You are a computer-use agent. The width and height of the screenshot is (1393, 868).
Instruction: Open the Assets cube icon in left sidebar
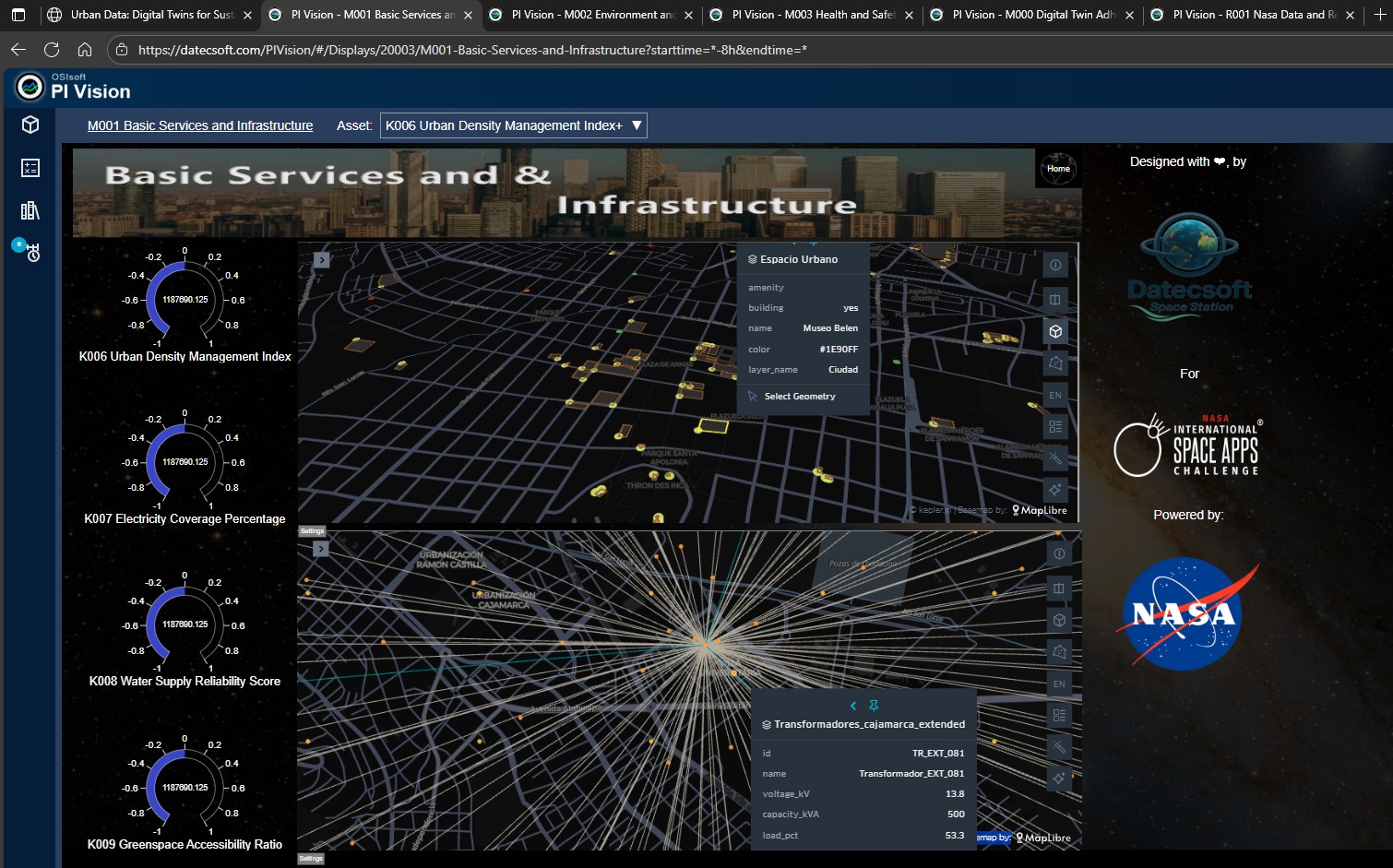point(30,125)
